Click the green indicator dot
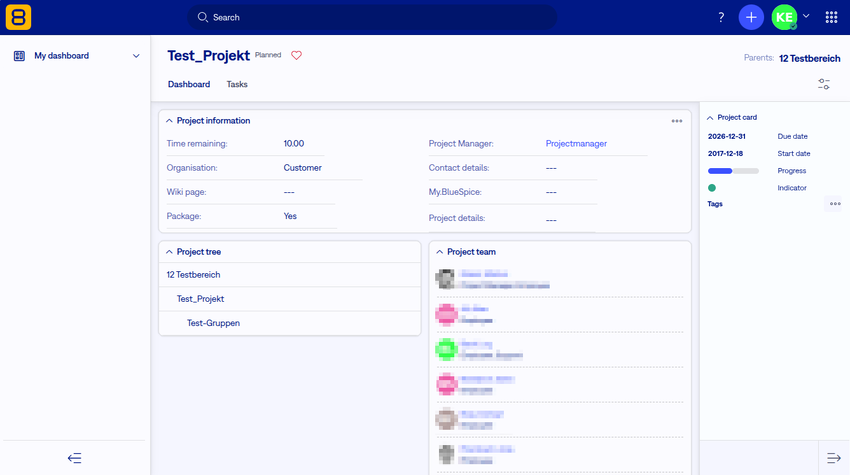The height and width of the screenshot is (475, 850). (712, 188)
